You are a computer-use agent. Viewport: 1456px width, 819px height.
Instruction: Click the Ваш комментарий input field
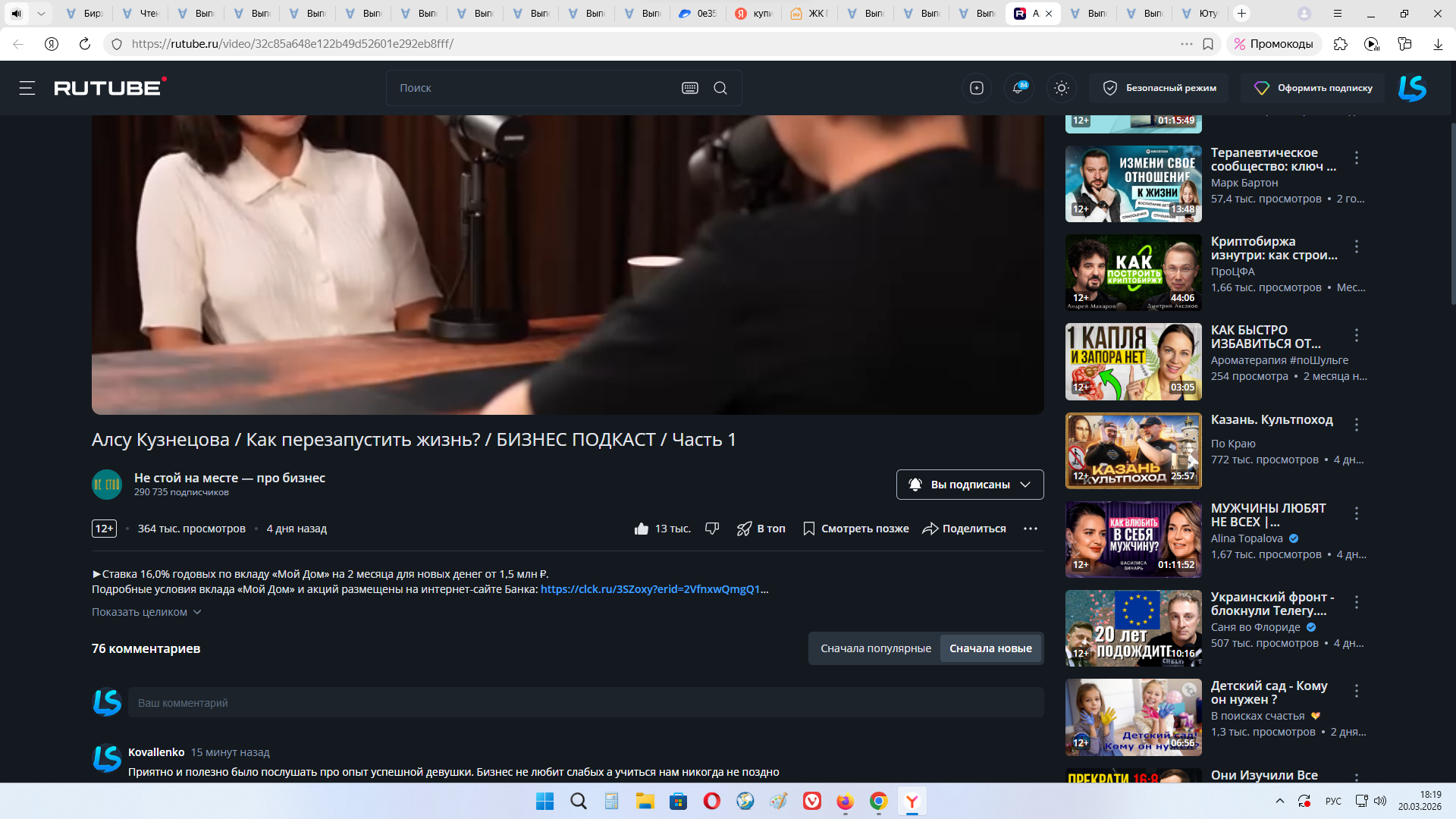585,703
